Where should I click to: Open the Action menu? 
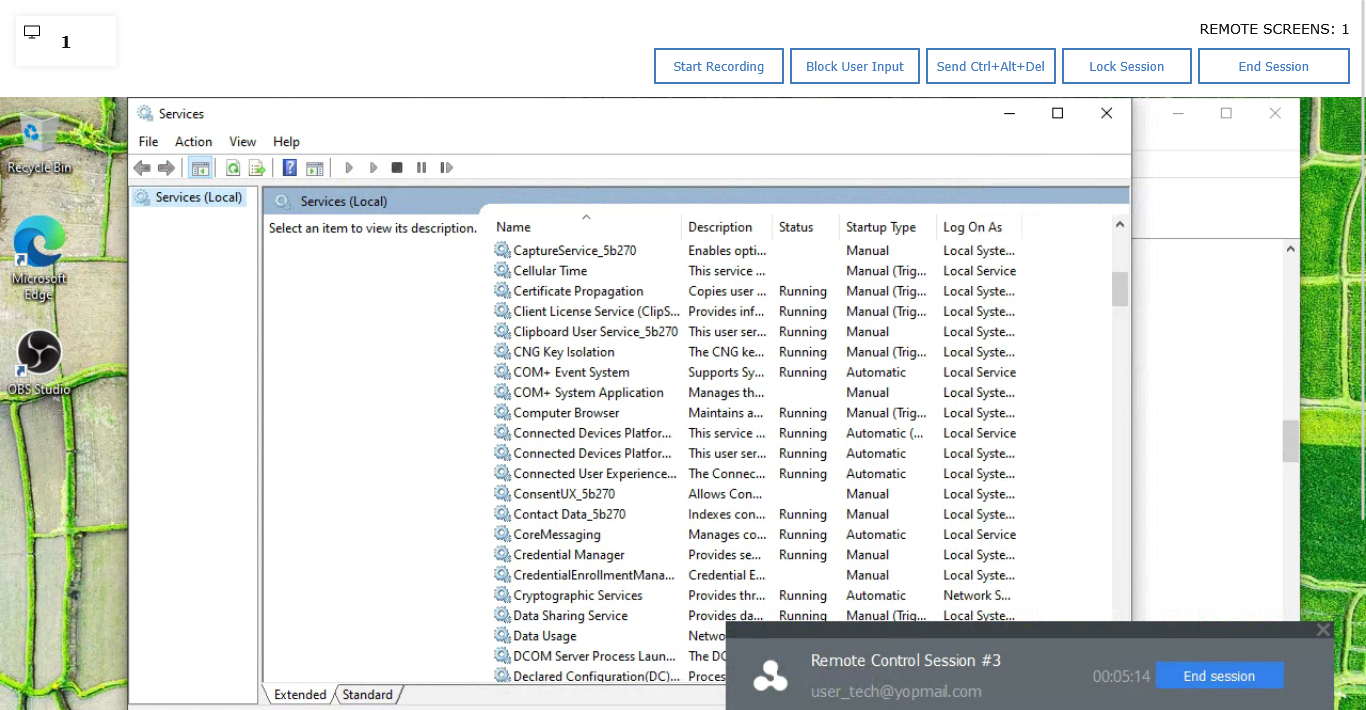tap(193, 142)
